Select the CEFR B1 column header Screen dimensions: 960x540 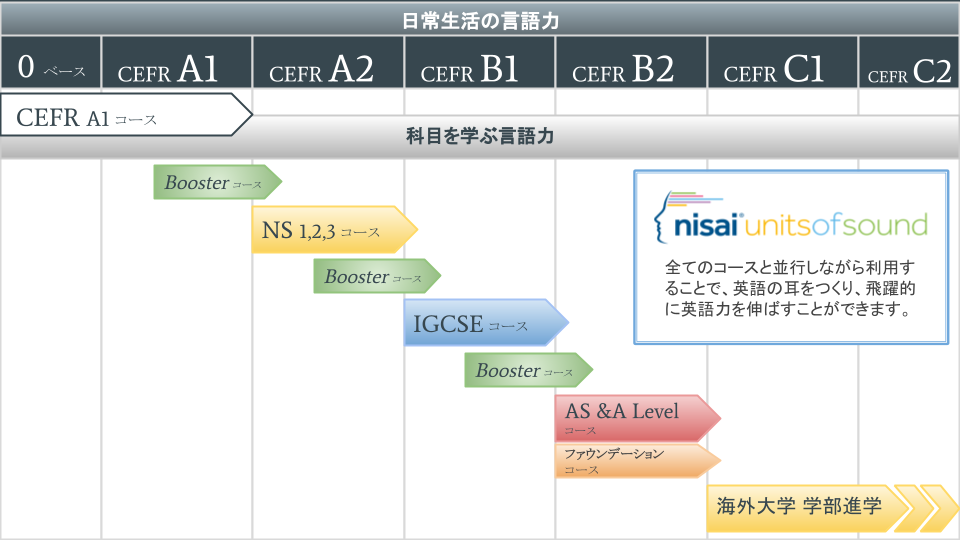point(480,68)
